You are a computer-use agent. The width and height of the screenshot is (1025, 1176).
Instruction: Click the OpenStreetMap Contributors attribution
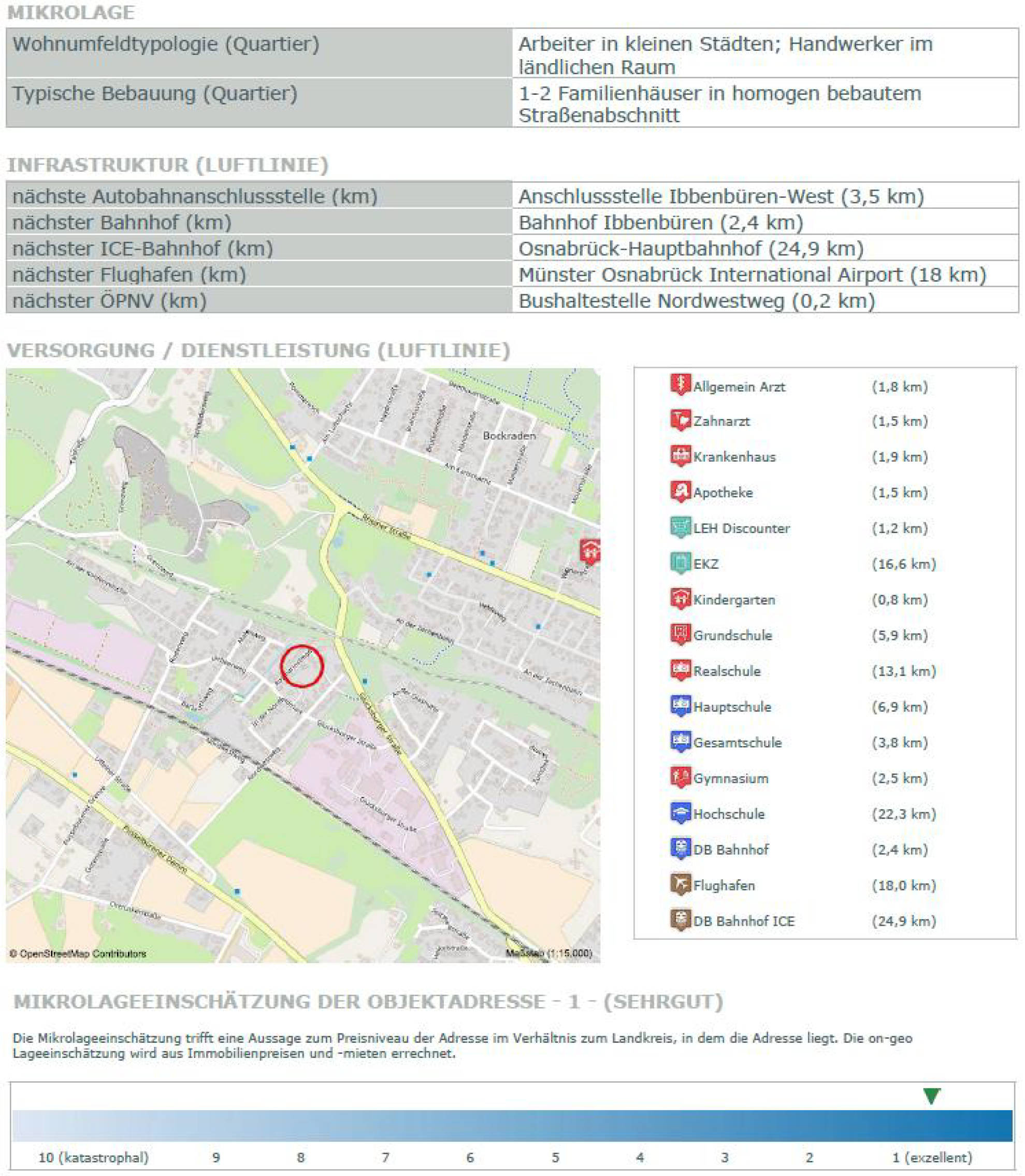[x=78, y=954]
